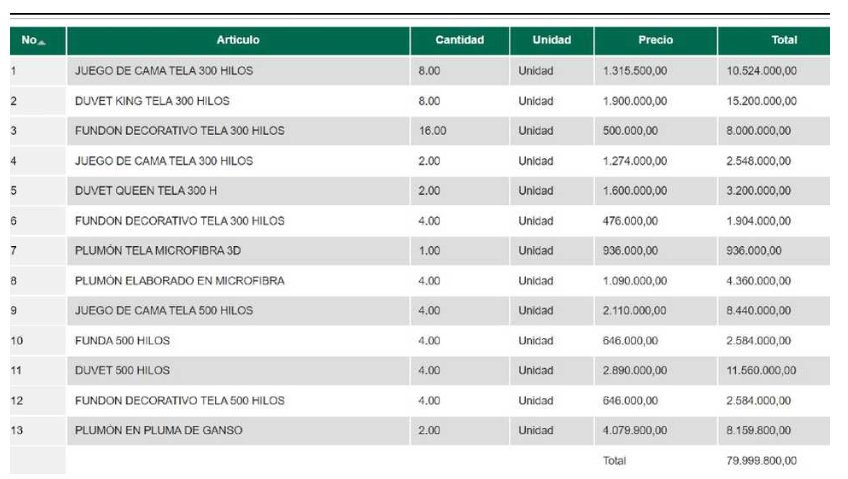Viewport: 848px width, 479px height.
Task: Click total 1.904.000,00 in row 6
Action: [759, 221]
